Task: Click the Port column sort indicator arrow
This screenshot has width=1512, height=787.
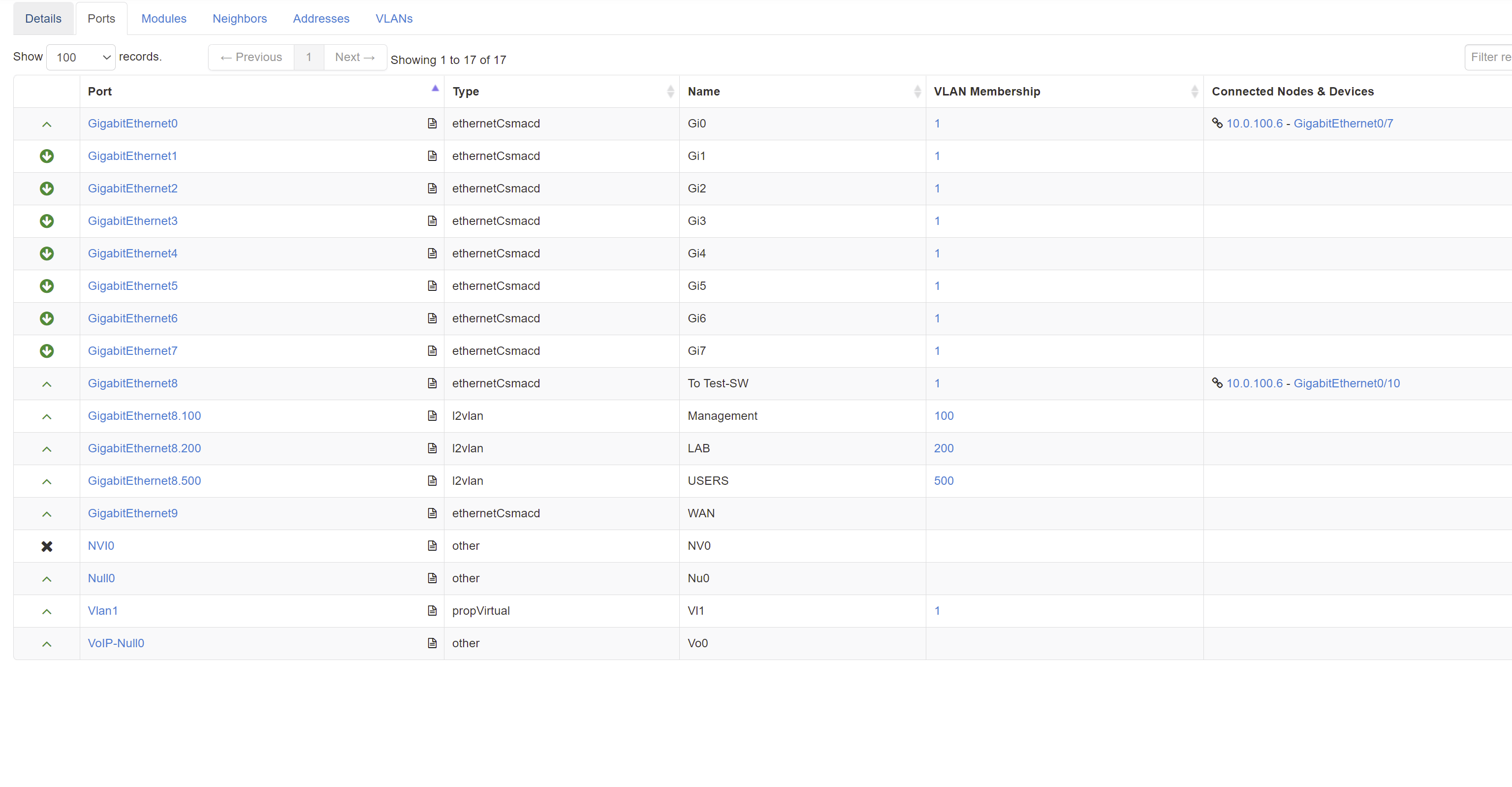Action: click(x=435, y=88)
